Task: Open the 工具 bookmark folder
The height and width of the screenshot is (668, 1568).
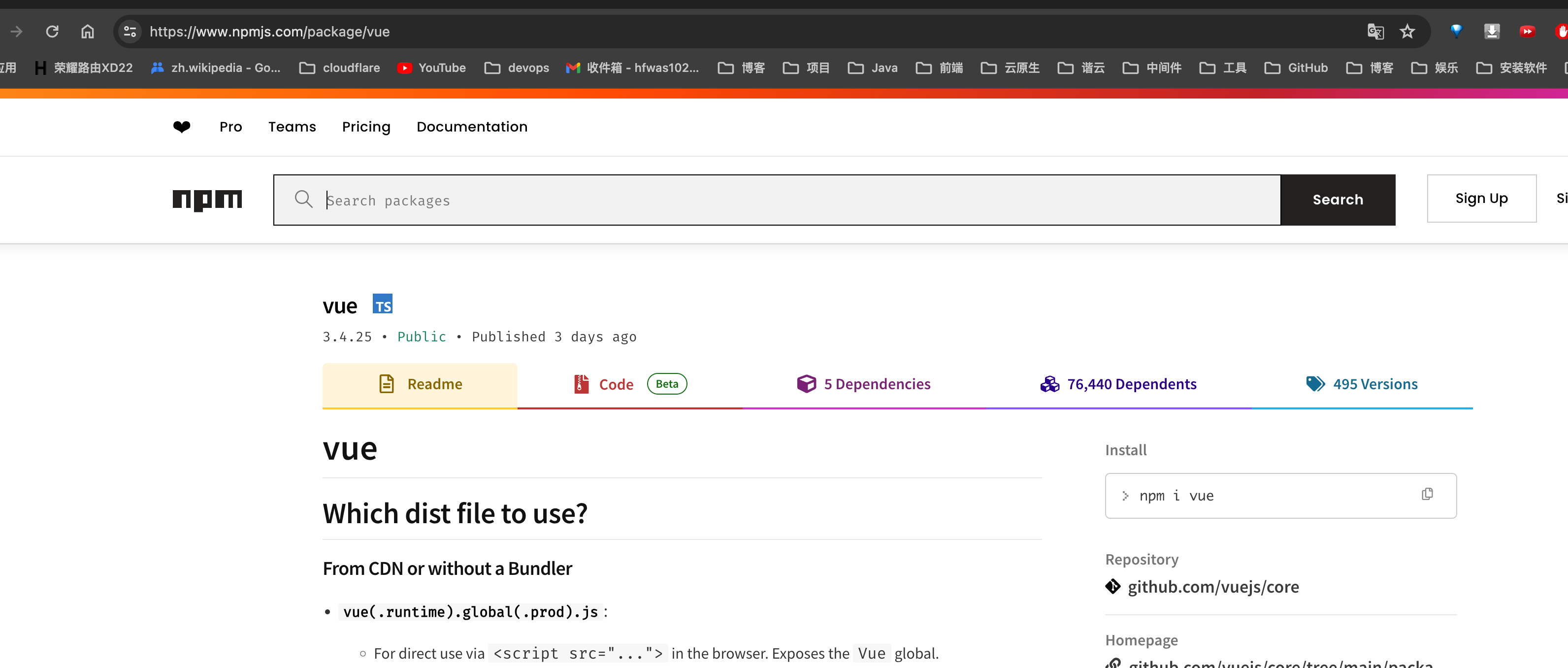Action: click(1223, 67)
